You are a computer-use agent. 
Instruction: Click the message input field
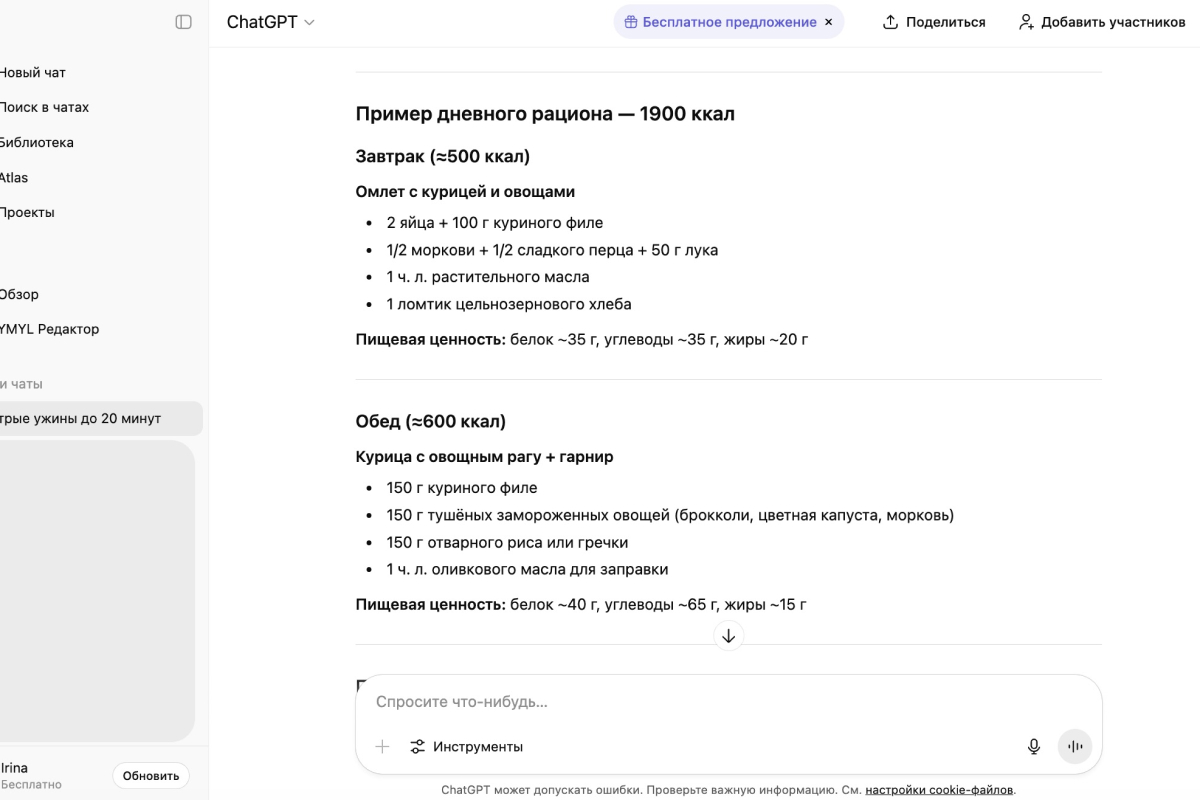700,701
